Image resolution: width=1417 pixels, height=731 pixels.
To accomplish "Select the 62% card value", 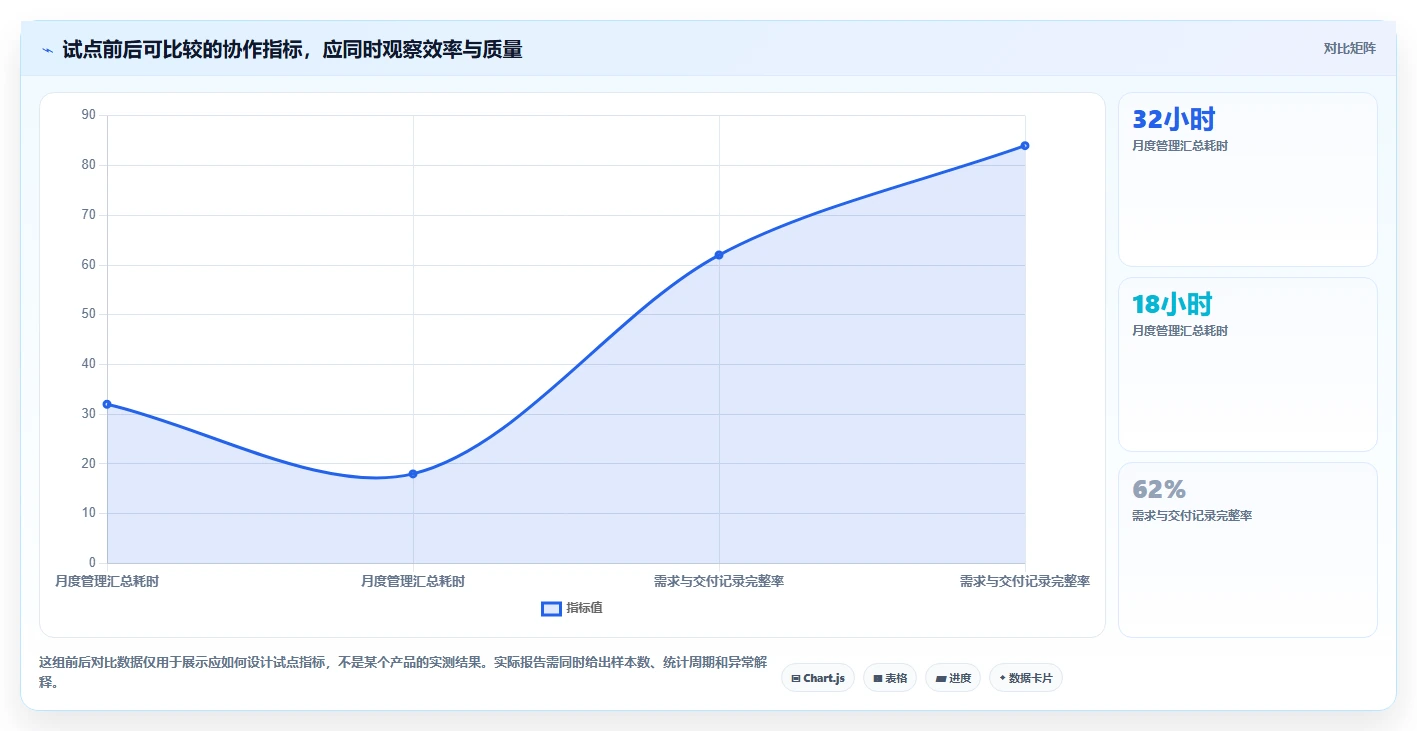I will tap(1159, 490).
